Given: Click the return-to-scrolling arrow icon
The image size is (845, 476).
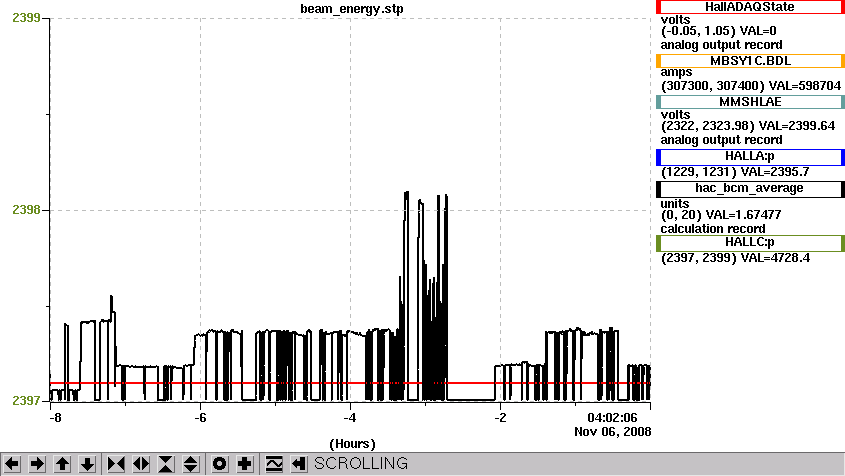Looking at the screenshot, I should (x=299, y=464).
